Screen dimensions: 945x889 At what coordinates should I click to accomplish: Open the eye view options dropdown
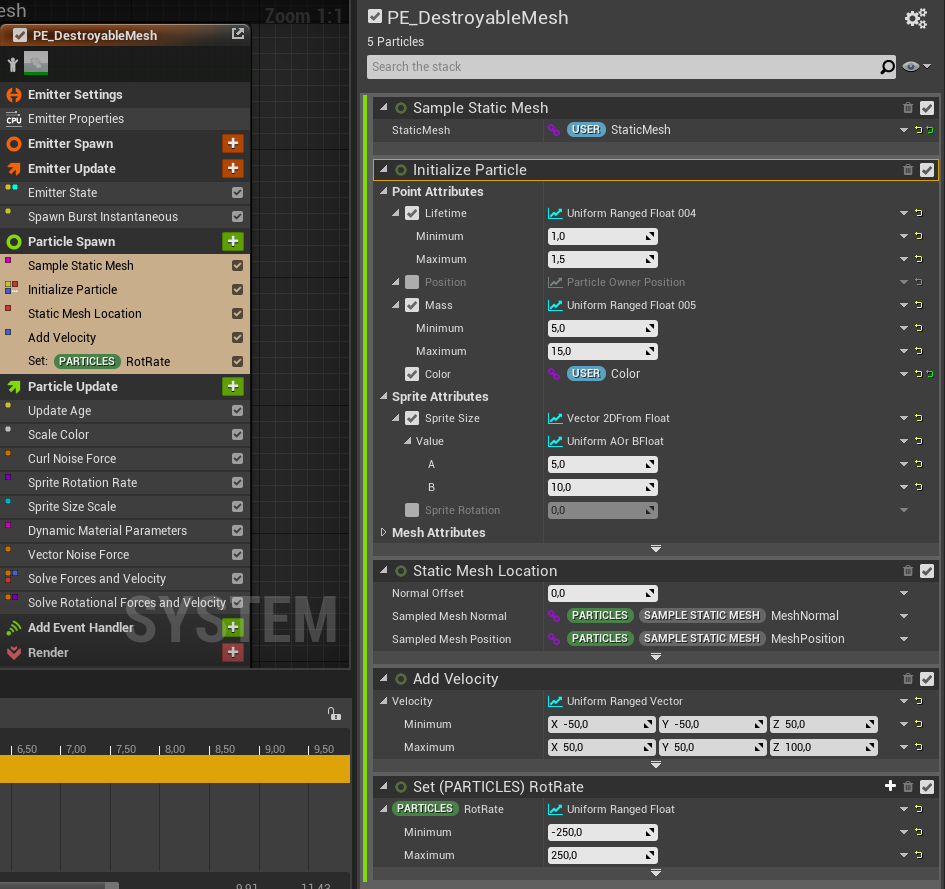click(916, 67)
